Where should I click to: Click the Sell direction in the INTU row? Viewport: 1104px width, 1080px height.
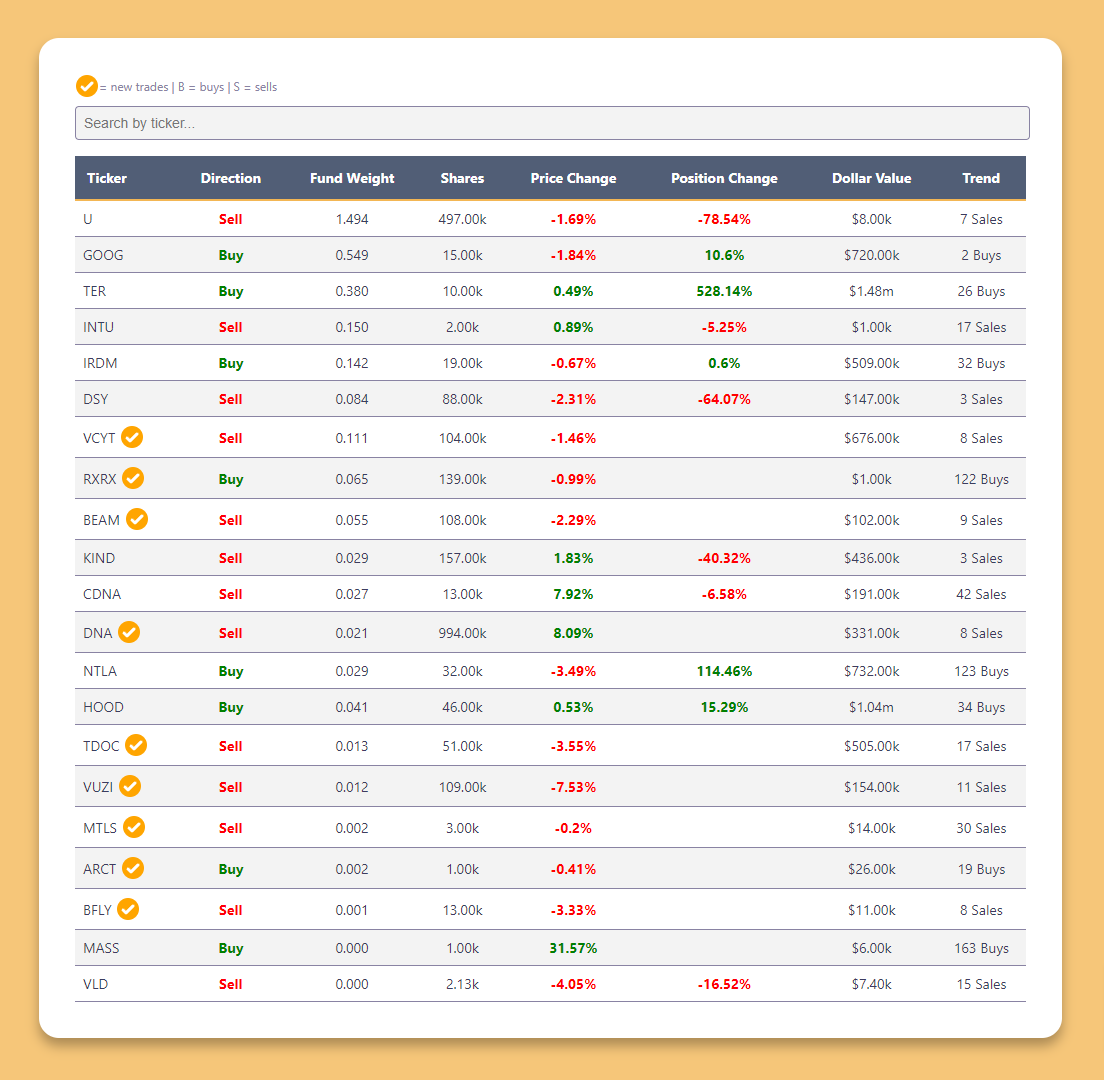click(x=230, y=327)
